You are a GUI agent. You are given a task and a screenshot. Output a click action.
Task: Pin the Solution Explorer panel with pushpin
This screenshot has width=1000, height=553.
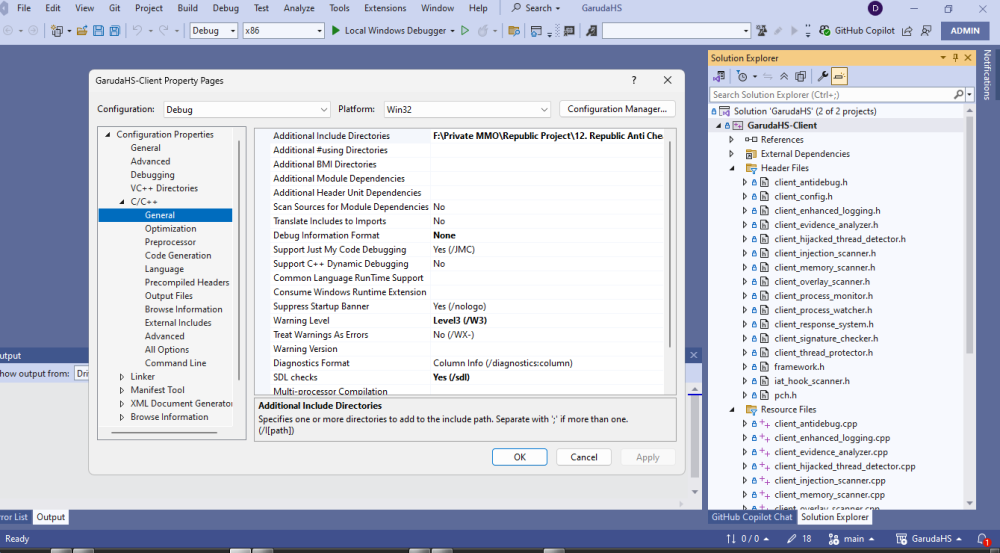click(x=955, y=57)
